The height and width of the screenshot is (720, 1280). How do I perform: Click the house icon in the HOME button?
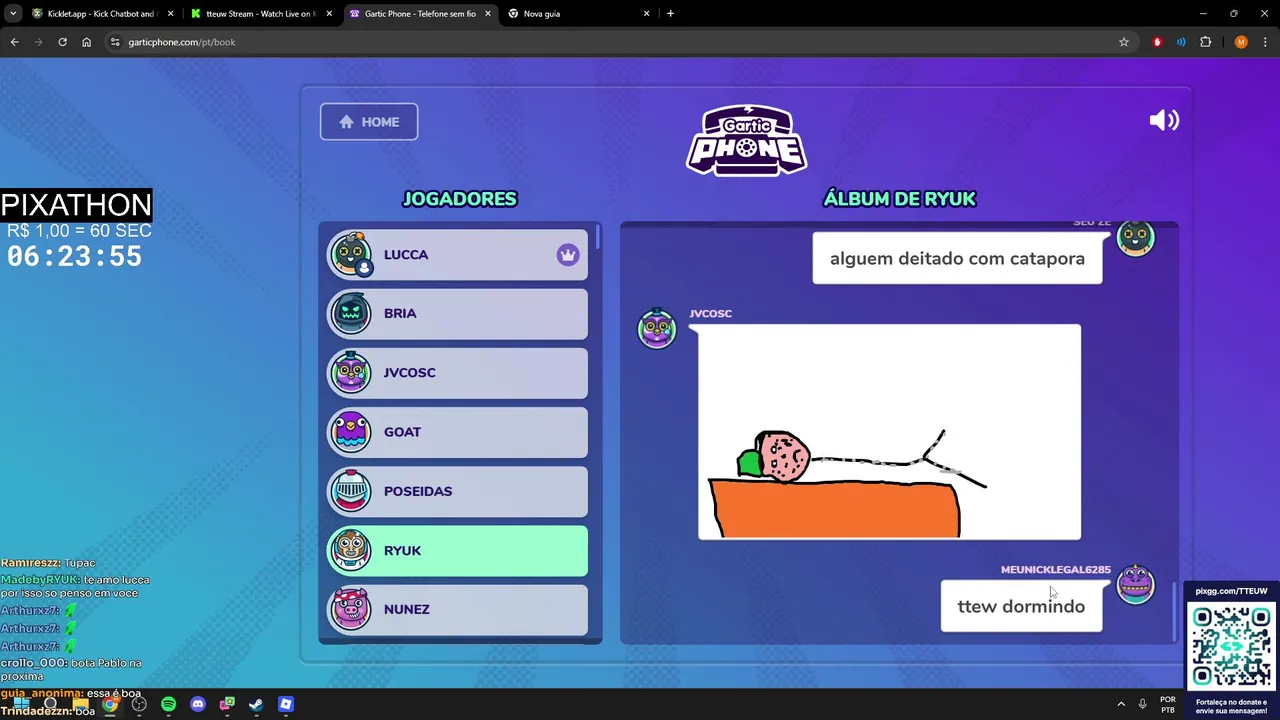click(x=346, y=122)
